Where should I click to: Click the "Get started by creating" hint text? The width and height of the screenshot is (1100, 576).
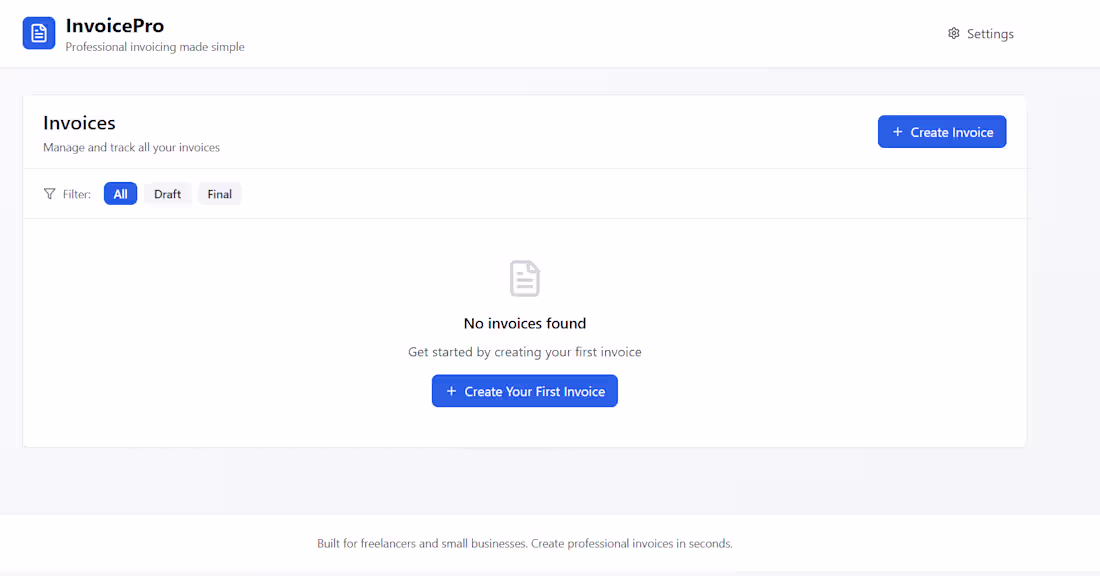525,352
